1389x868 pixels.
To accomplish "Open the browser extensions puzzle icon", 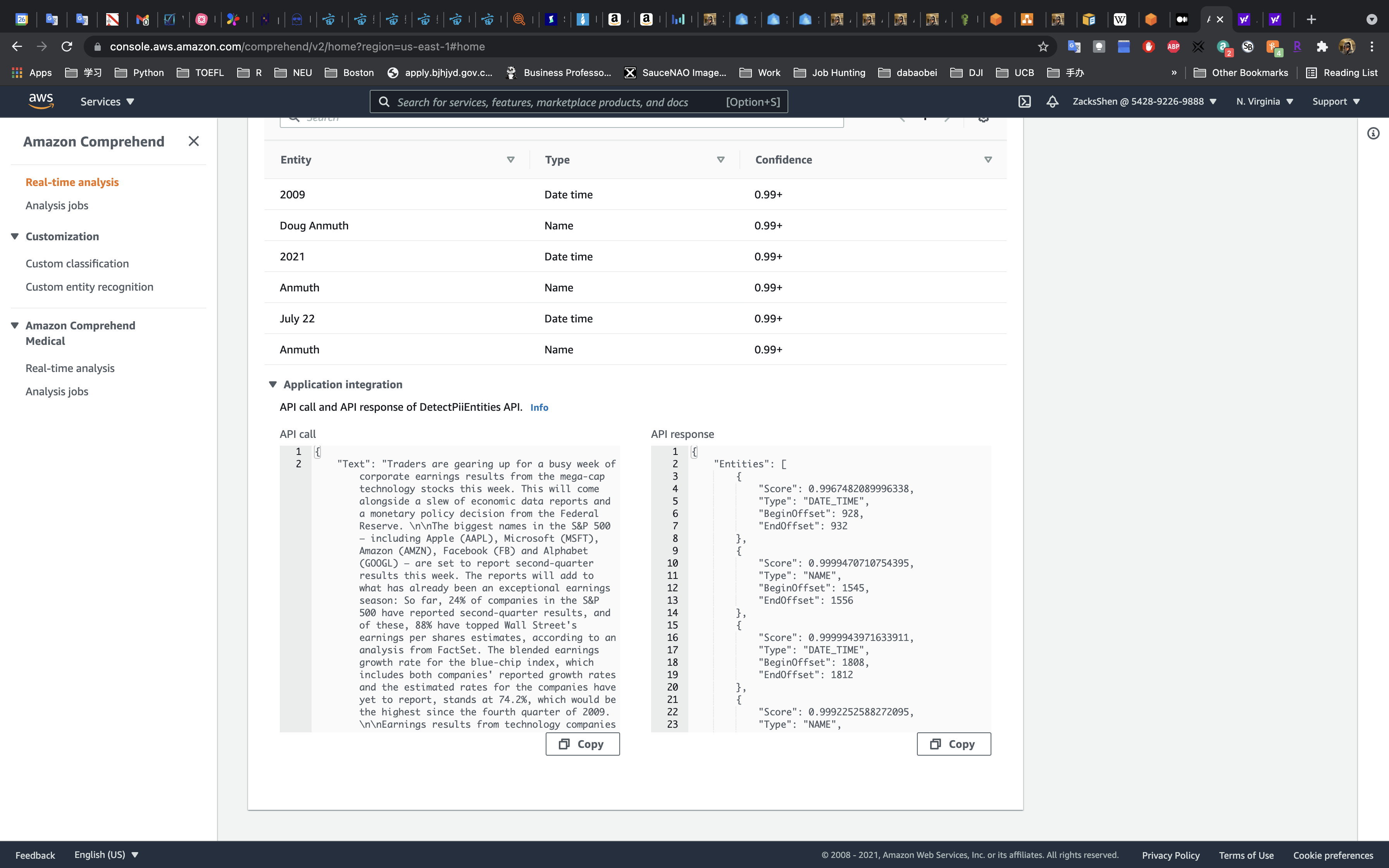I will coord(1322,46).
